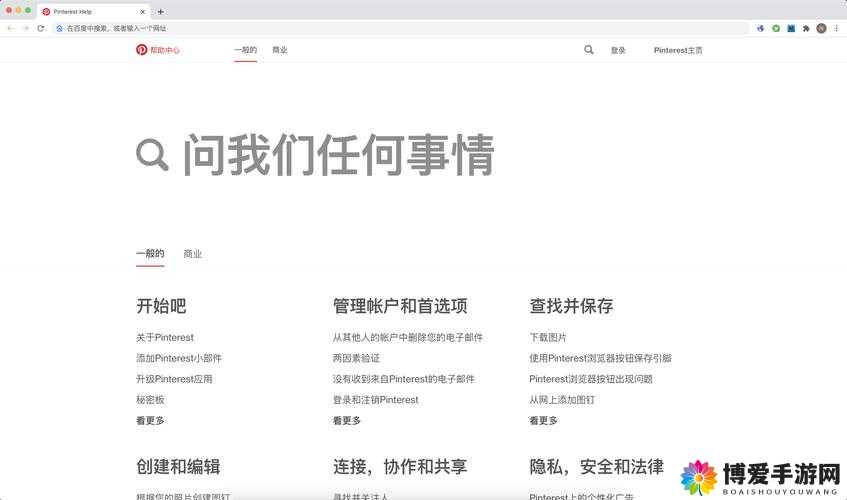Viewport: 847px width, 500px height.
Task: Close the Pinterest Help tab
Action: 143,11
